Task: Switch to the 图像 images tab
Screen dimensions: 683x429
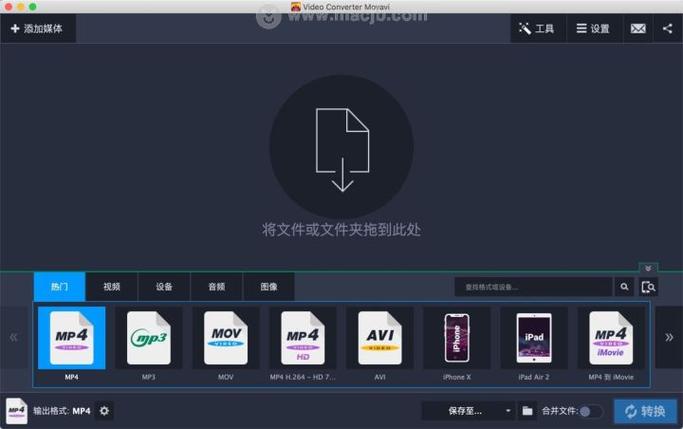Action: tap(269, 287)
